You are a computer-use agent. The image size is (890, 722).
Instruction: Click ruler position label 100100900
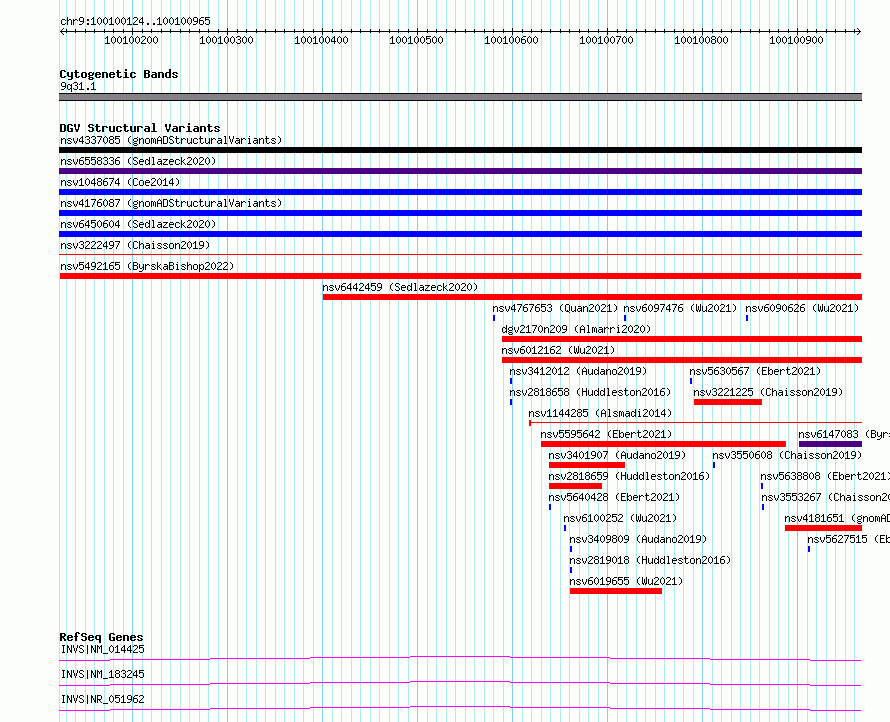[x=796, y=40]
